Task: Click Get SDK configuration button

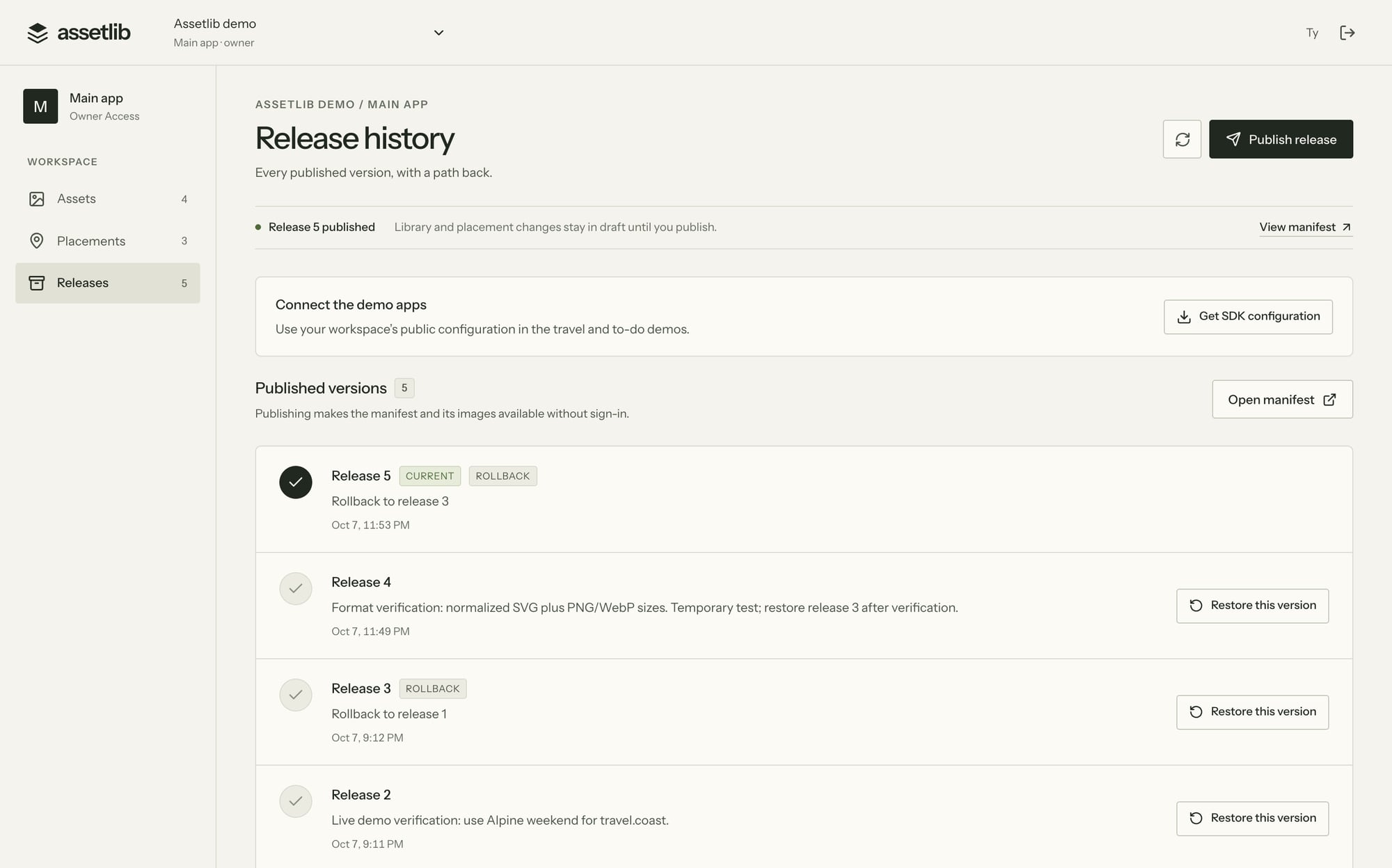Action: click(x=1248, y=317)
